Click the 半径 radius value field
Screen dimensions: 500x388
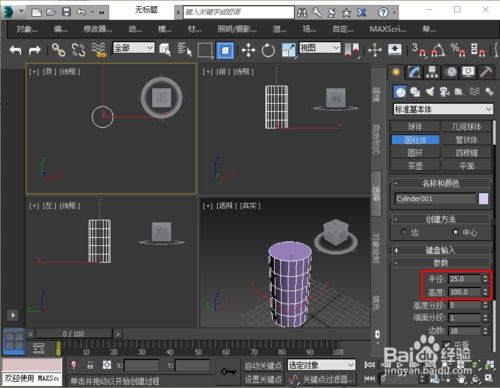(465, 279)
